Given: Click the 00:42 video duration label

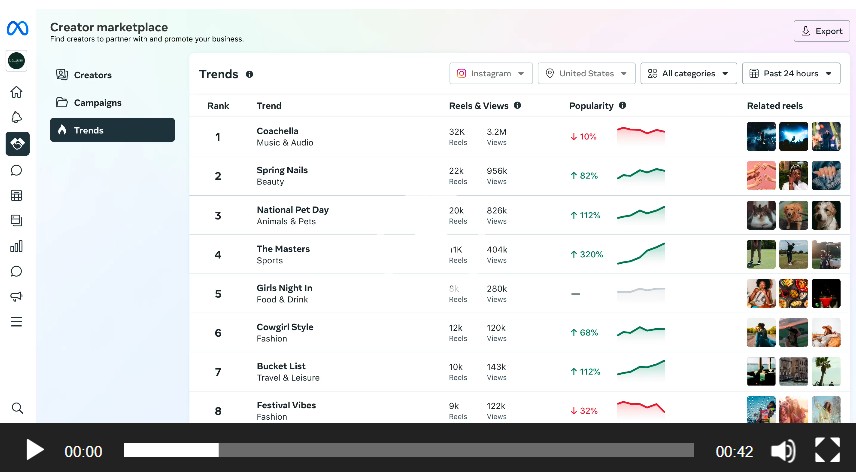Looking at the screenshot, I should (734, 452).
